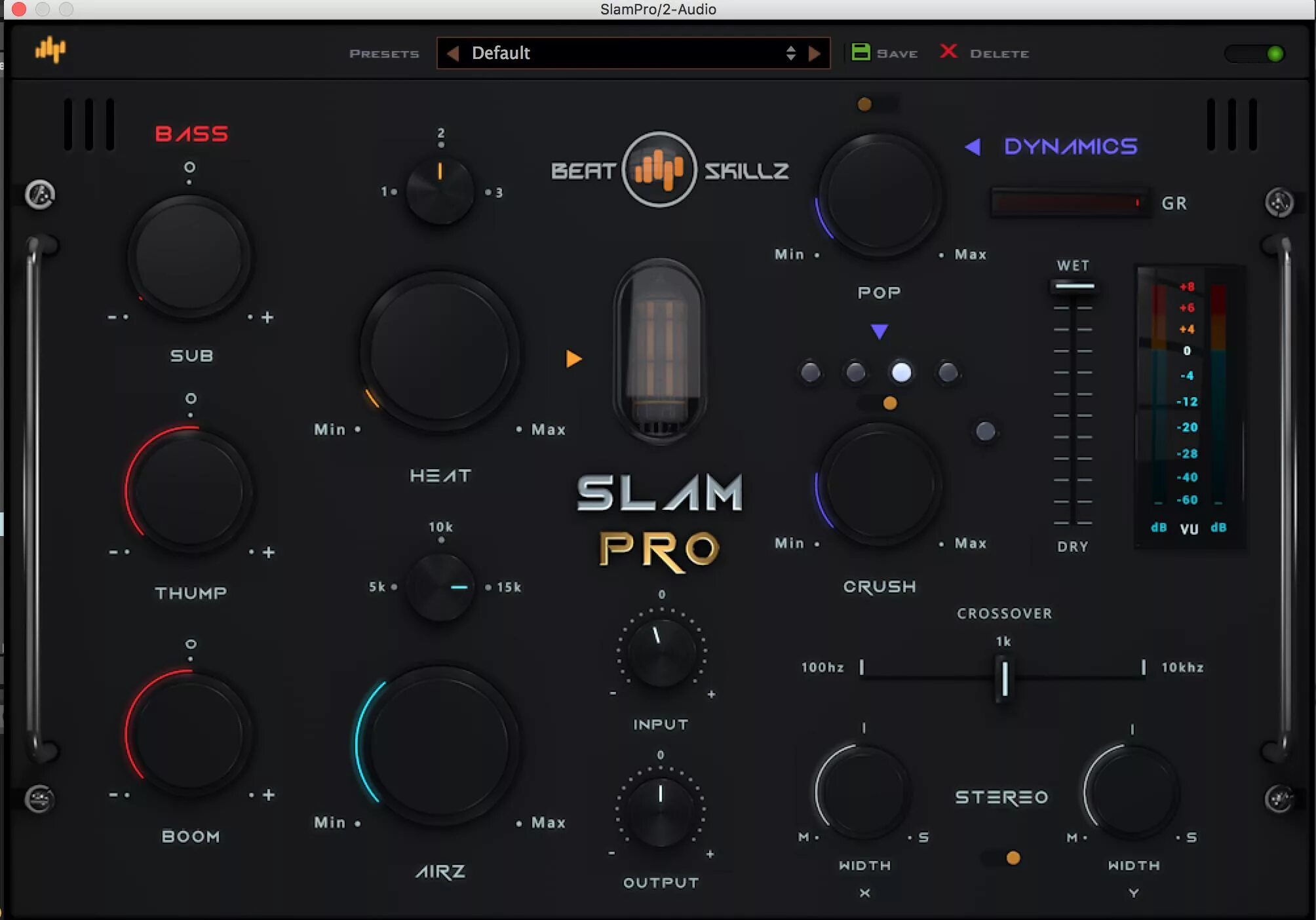Click the lower-right rack screw
The image size is (1316, 920).
click(1279, 799)
